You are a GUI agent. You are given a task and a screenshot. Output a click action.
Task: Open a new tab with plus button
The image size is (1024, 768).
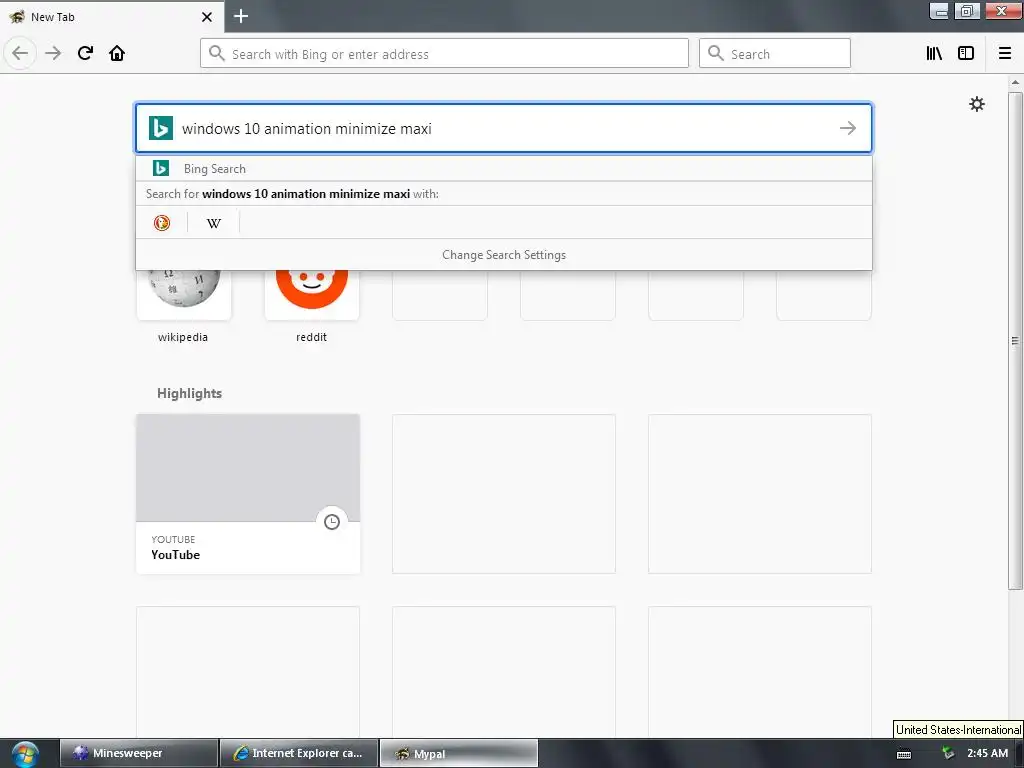(241, 16)
